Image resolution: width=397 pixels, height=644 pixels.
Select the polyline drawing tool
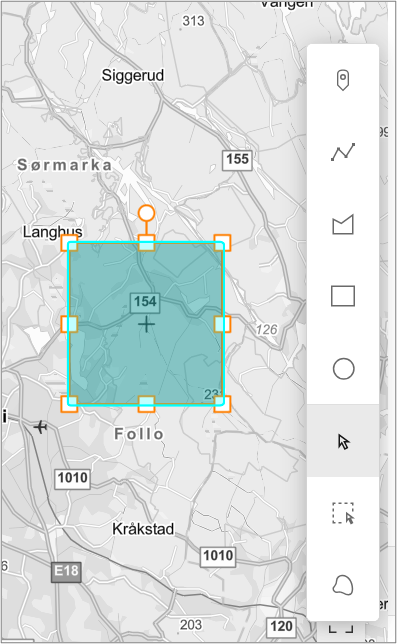(x=343, y=152)
